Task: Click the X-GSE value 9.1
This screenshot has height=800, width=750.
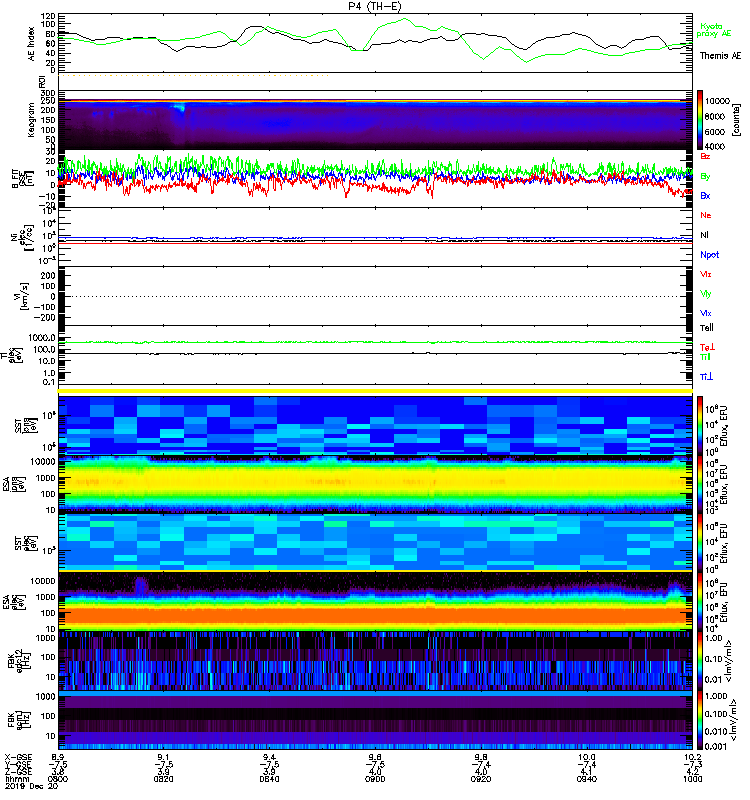Action: 163,758
